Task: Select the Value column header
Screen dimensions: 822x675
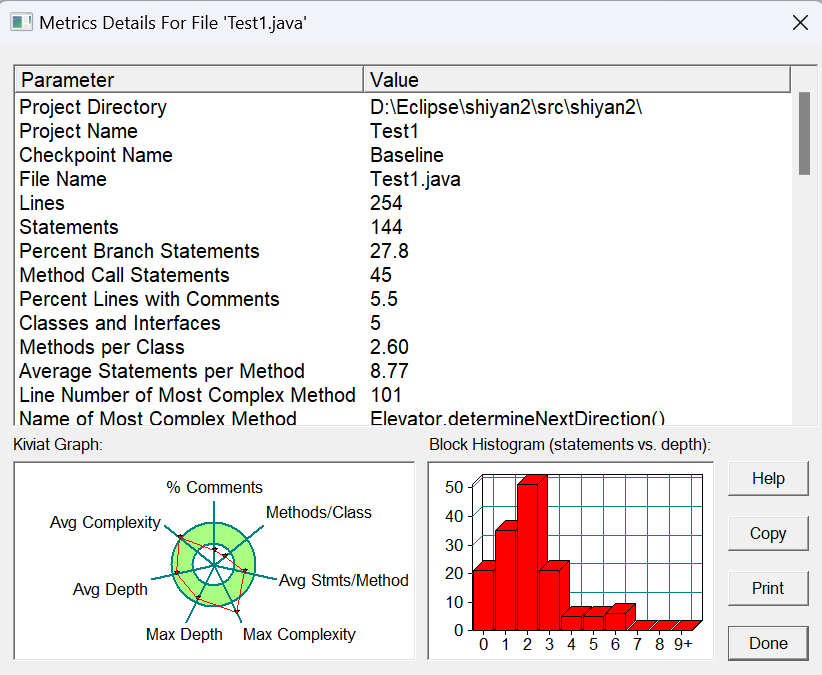Action: tap(577, 80)
